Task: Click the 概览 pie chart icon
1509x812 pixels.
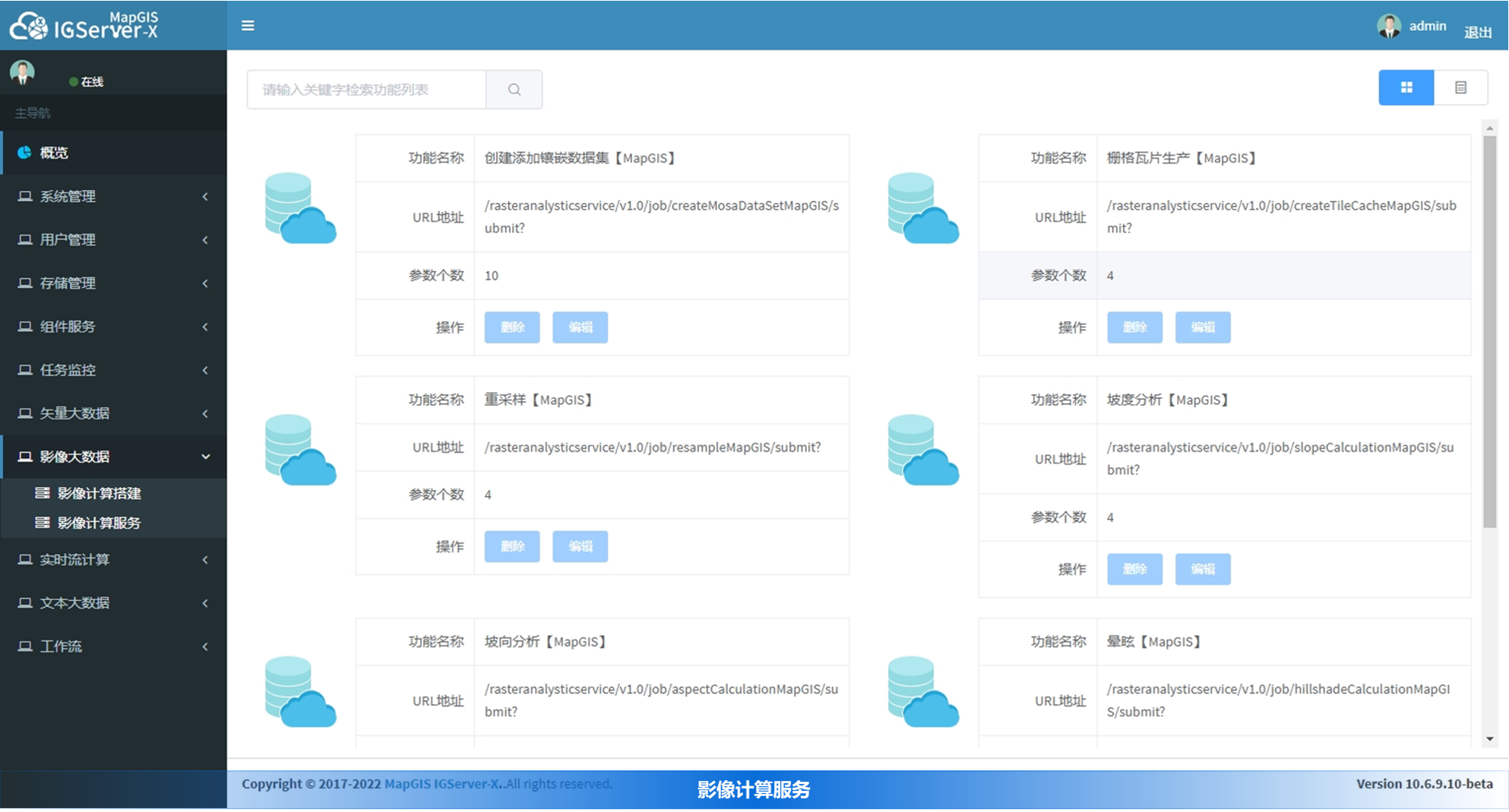Action: point(24,153)
